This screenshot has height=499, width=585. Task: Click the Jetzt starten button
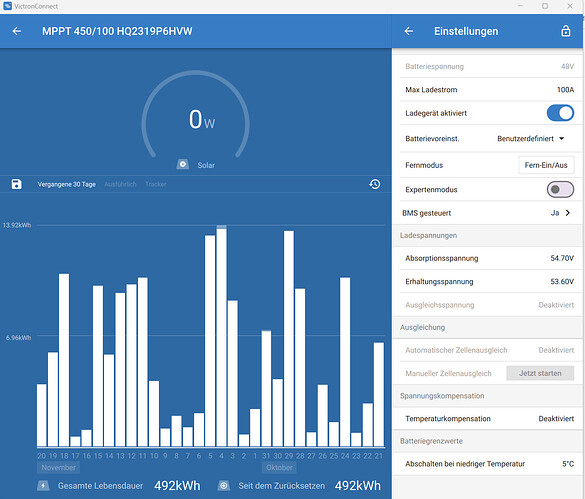[x=540, y=373]
